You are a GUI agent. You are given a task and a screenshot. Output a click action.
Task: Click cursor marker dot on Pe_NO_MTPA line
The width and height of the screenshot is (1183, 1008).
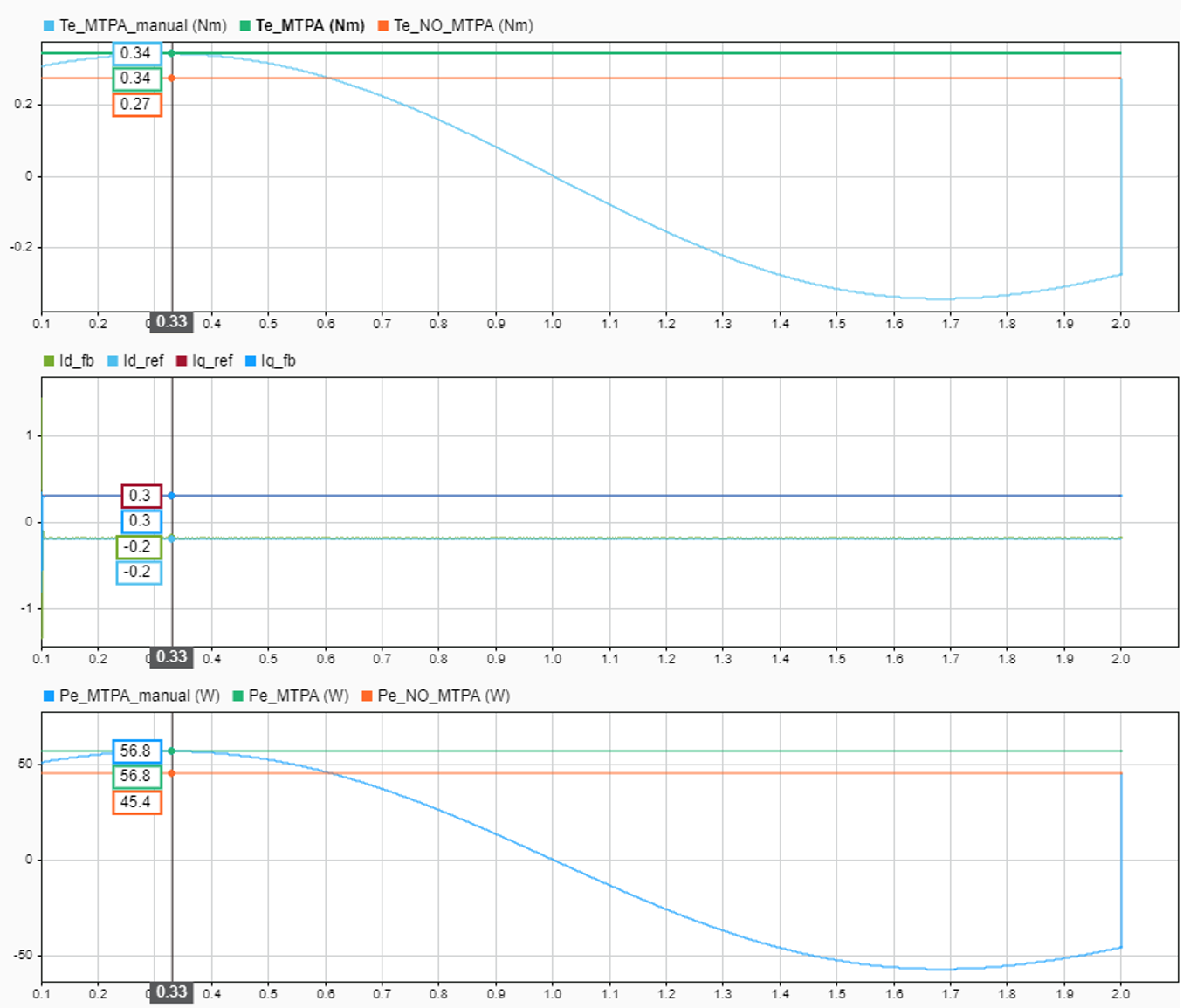pos(172,774)
